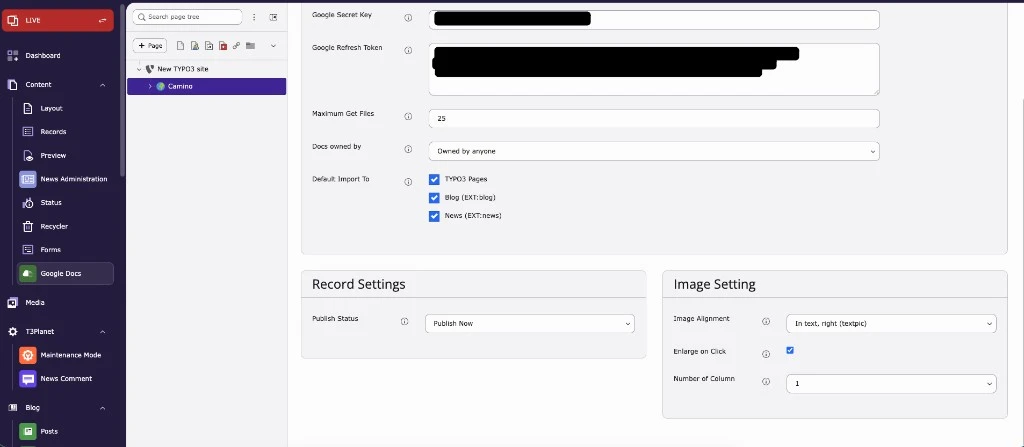Collapse the T3Planet group chevron

(x=103, y=332)
